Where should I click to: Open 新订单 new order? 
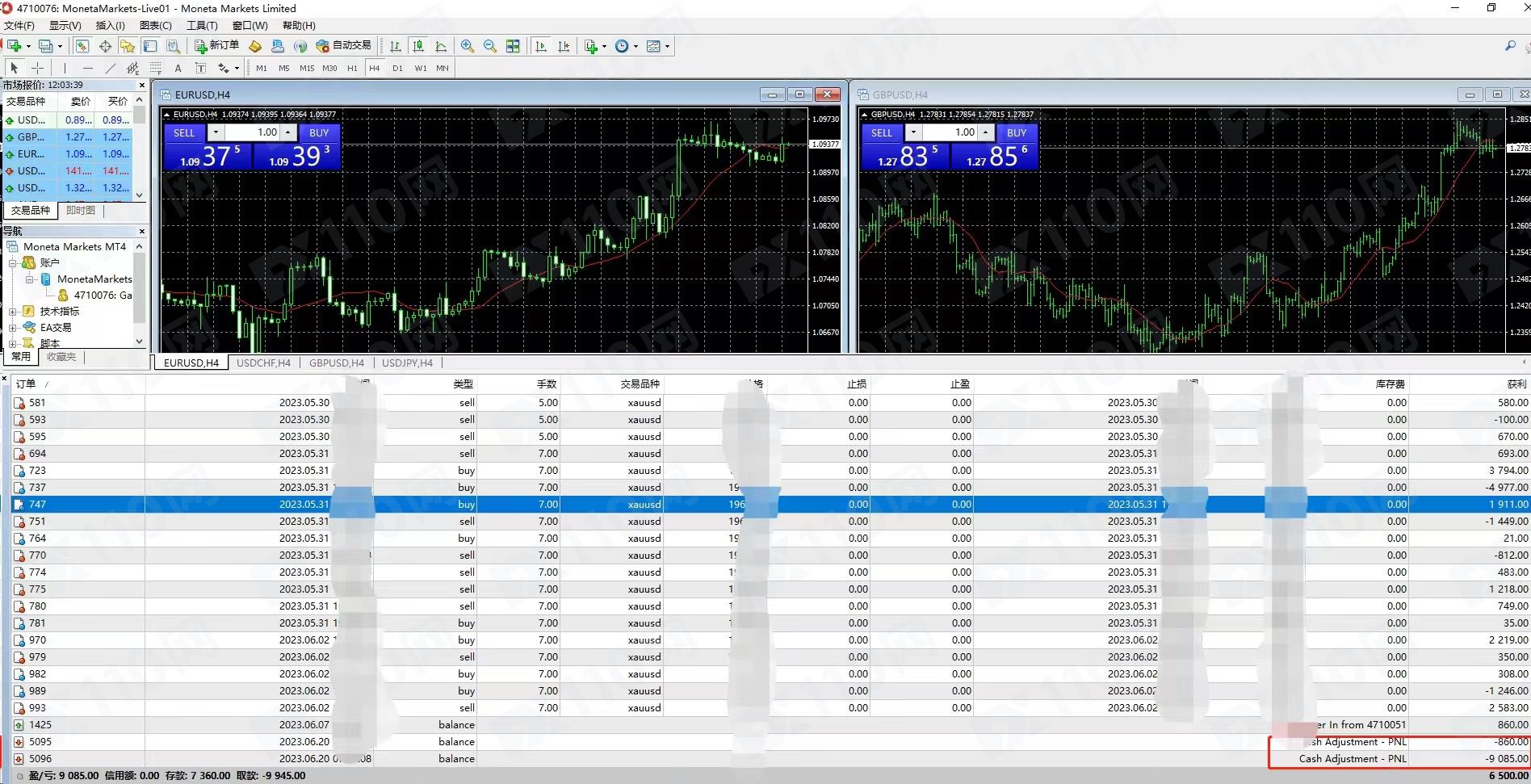216,46
